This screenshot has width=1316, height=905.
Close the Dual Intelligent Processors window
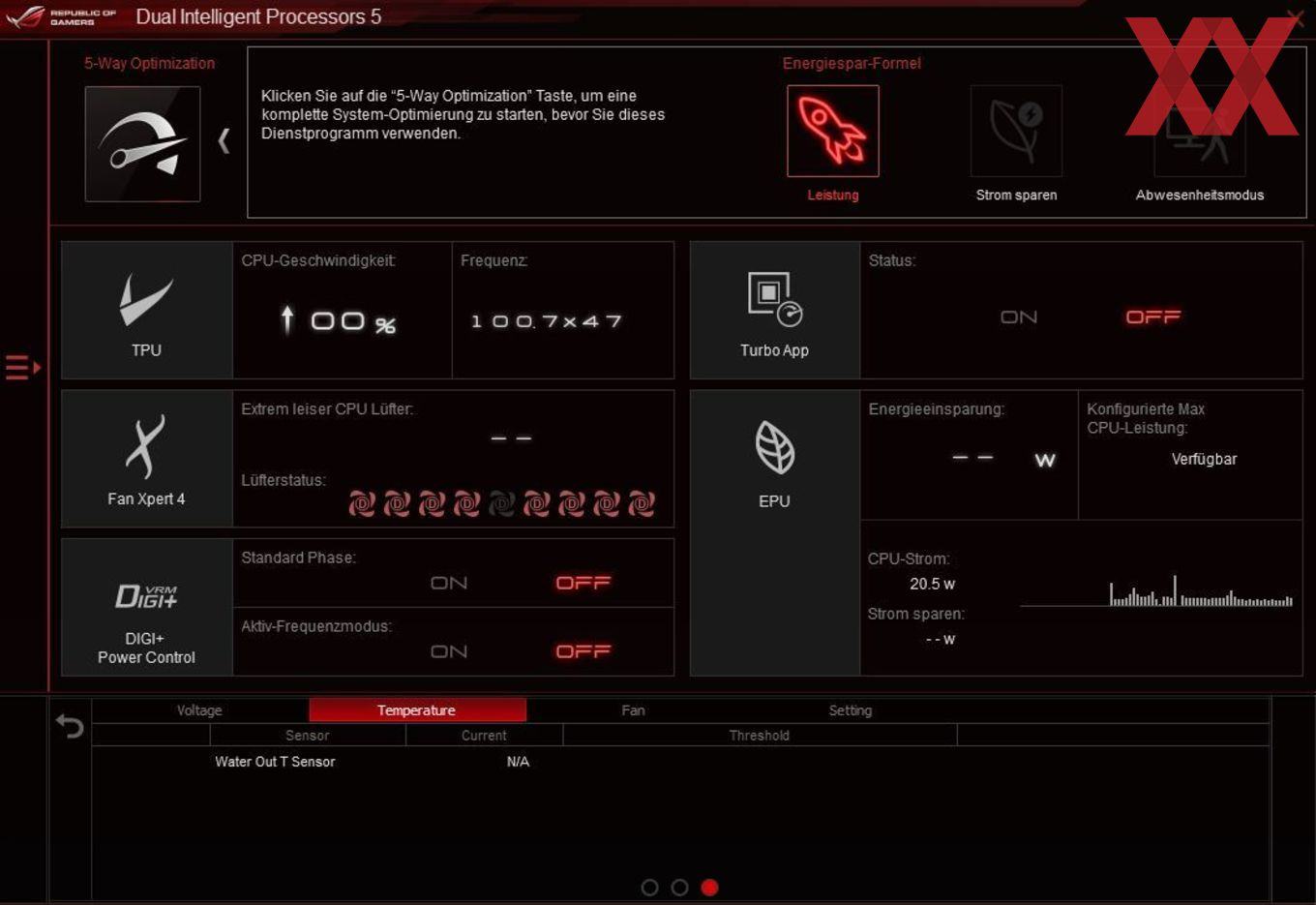[x=1295, y=17]
